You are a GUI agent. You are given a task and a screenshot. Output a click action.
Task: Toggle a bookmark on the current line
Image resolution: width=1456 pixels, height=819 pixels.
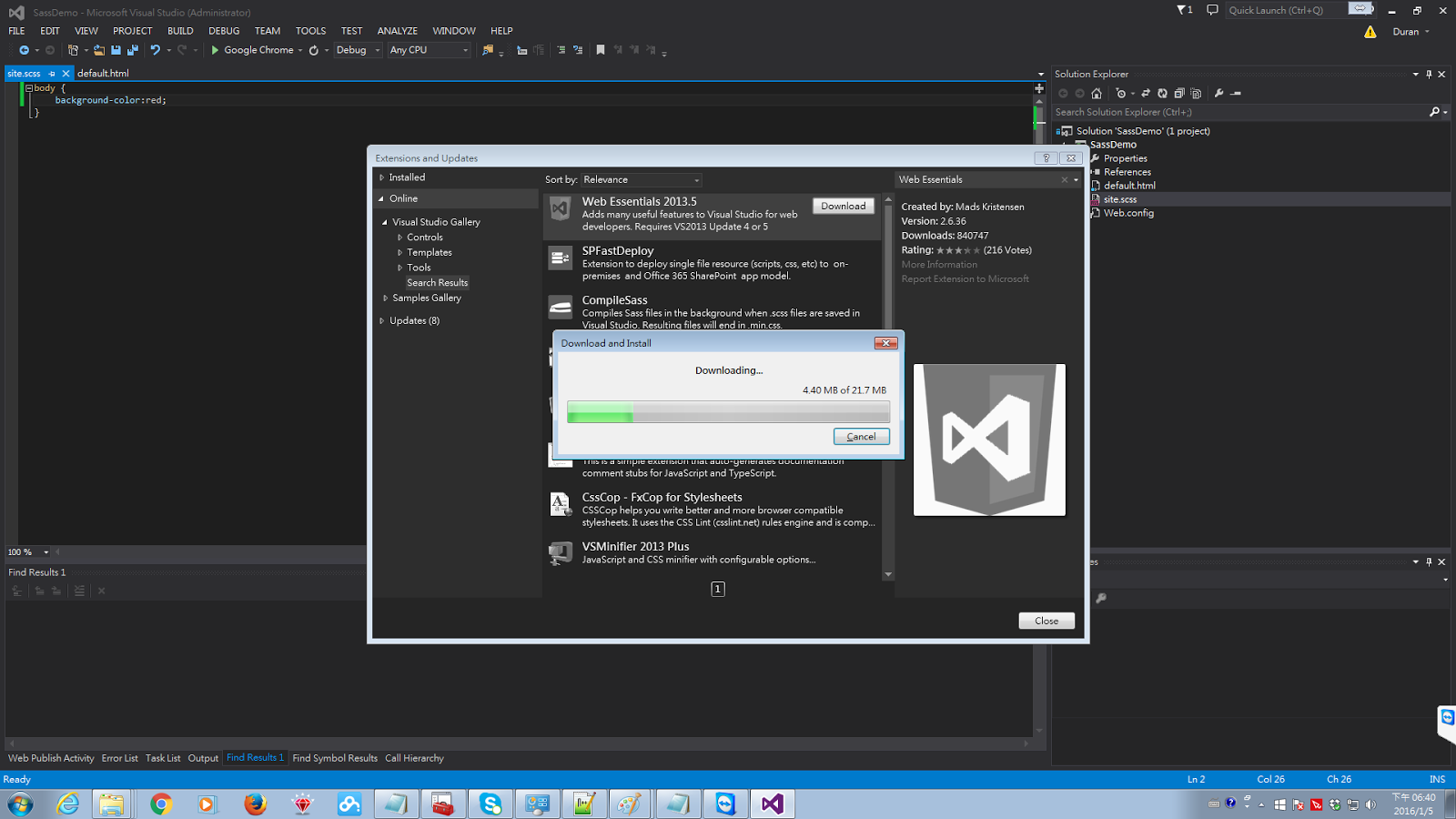pos(600,50)
